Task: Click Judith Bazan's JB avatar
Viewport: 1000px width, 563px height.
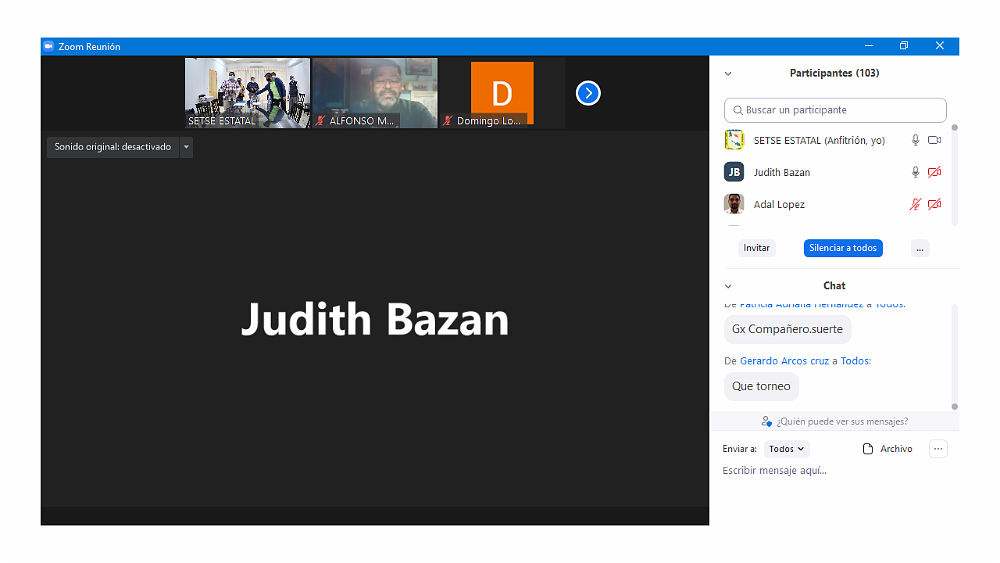Action: click(734, 172)
